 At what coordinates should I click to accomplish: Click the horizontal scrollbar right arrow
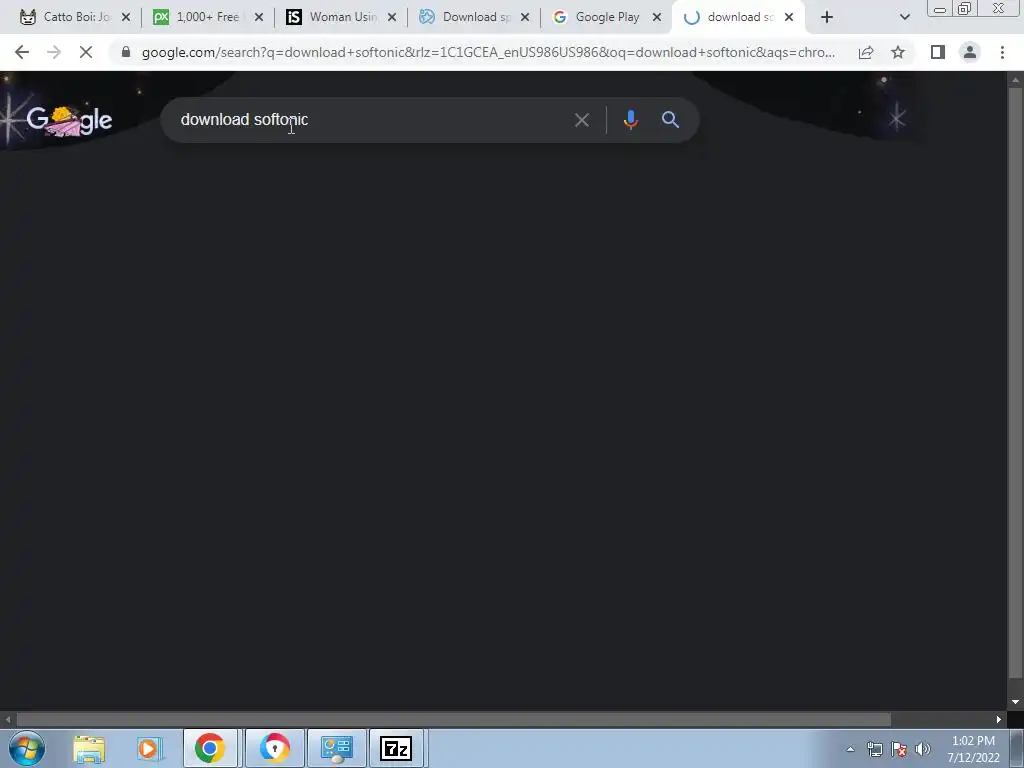point(999,720)
